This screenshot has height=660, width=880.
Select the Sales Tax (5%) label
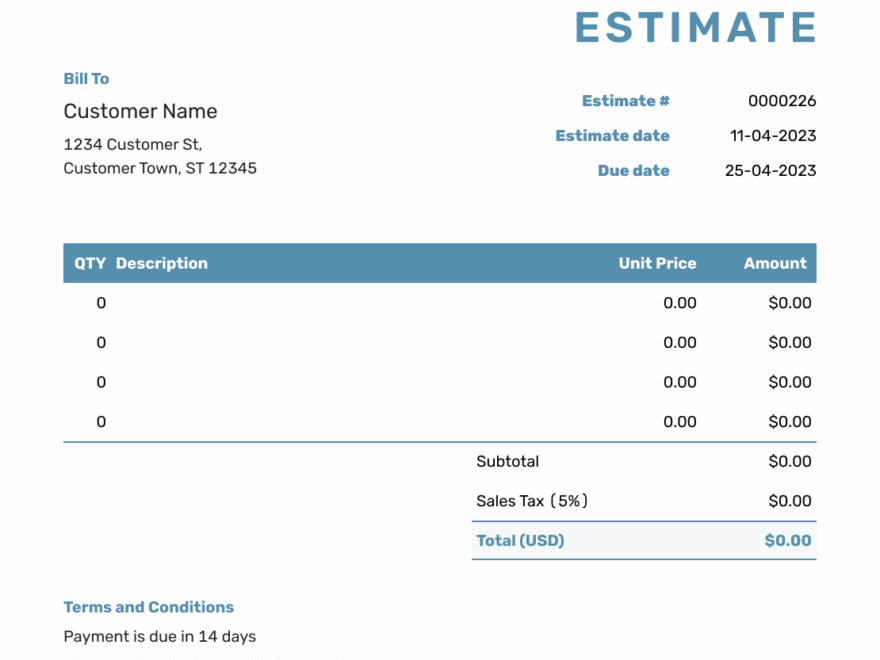pyautogui.click(x=532, y=501)
